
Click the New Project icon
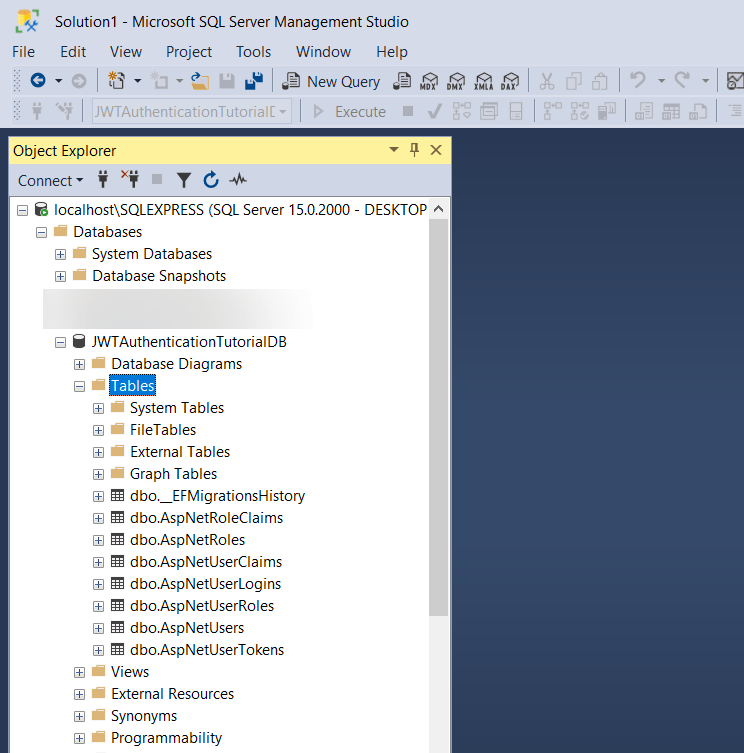(116, 80)
